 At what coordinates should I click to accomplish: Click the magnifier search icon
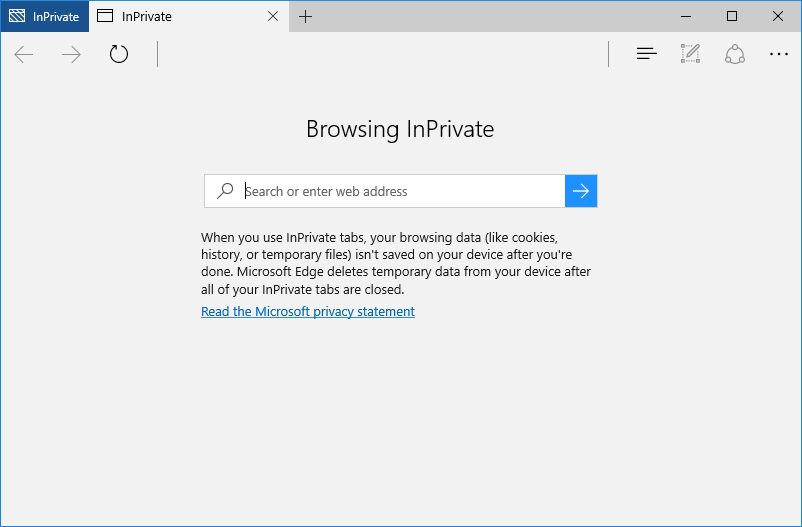click(225, 191)
